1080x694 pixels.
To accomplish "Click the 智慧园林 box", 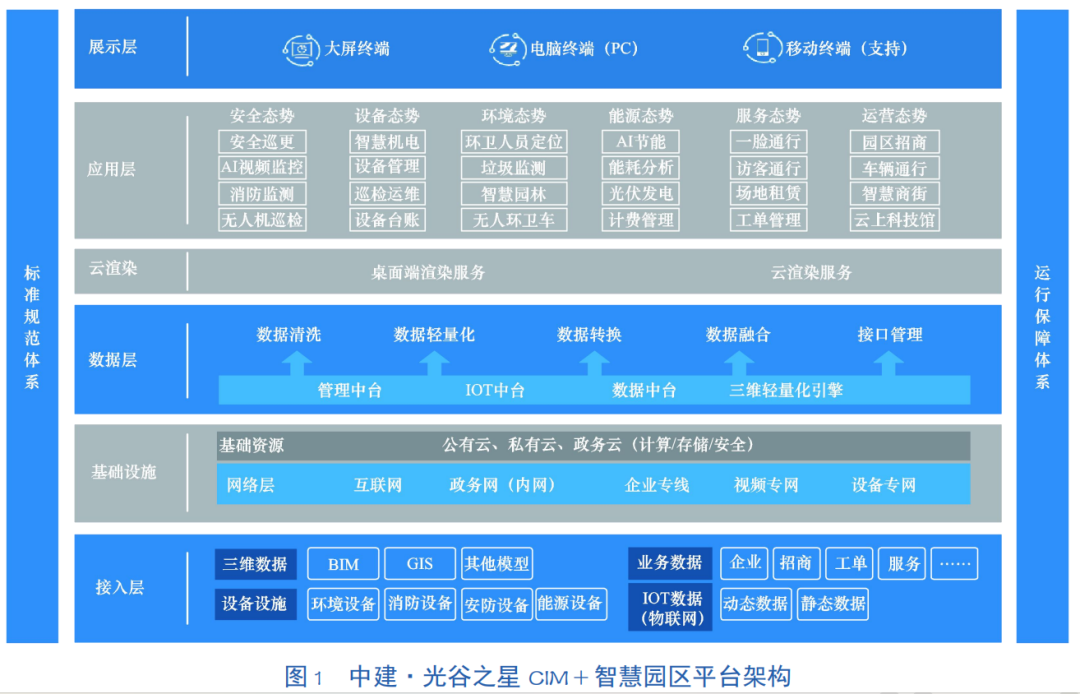I will coord(514,193).
